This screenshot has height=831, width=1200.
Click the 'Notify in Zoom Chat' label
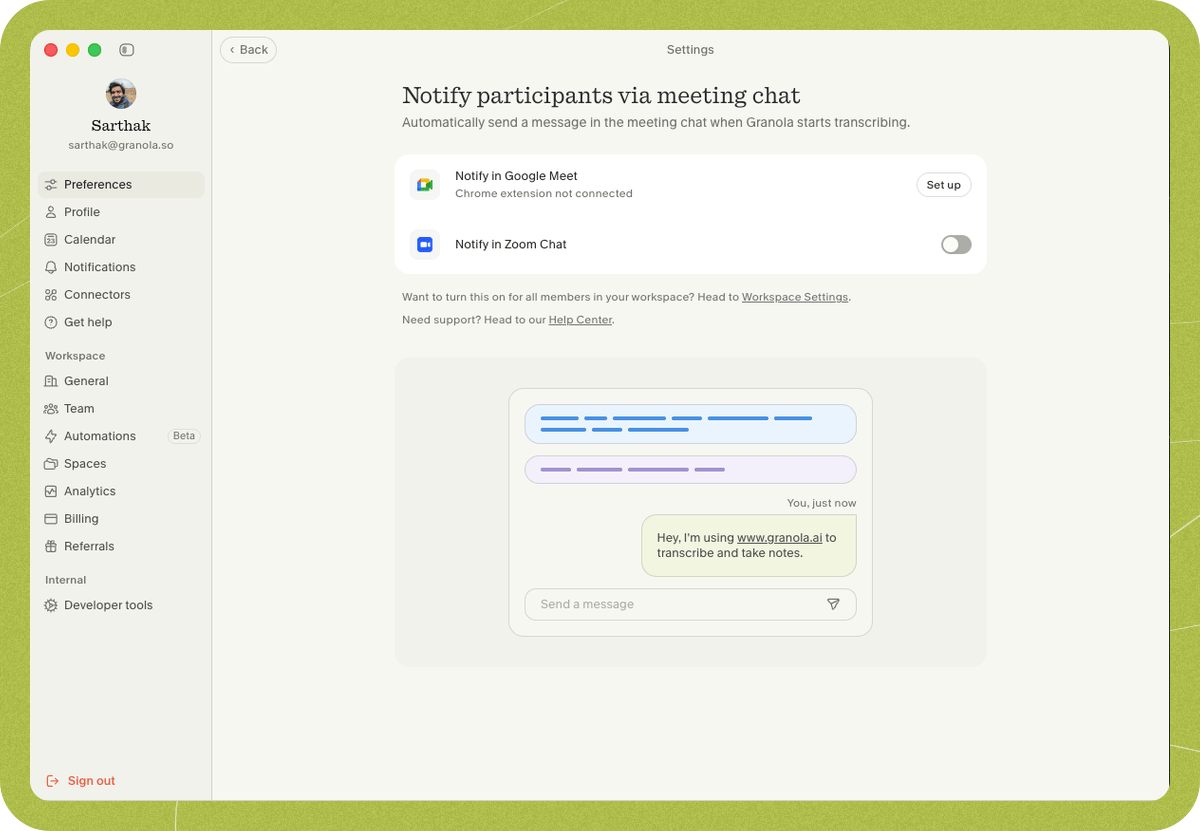pyautogui.click(x=511, y=244)
